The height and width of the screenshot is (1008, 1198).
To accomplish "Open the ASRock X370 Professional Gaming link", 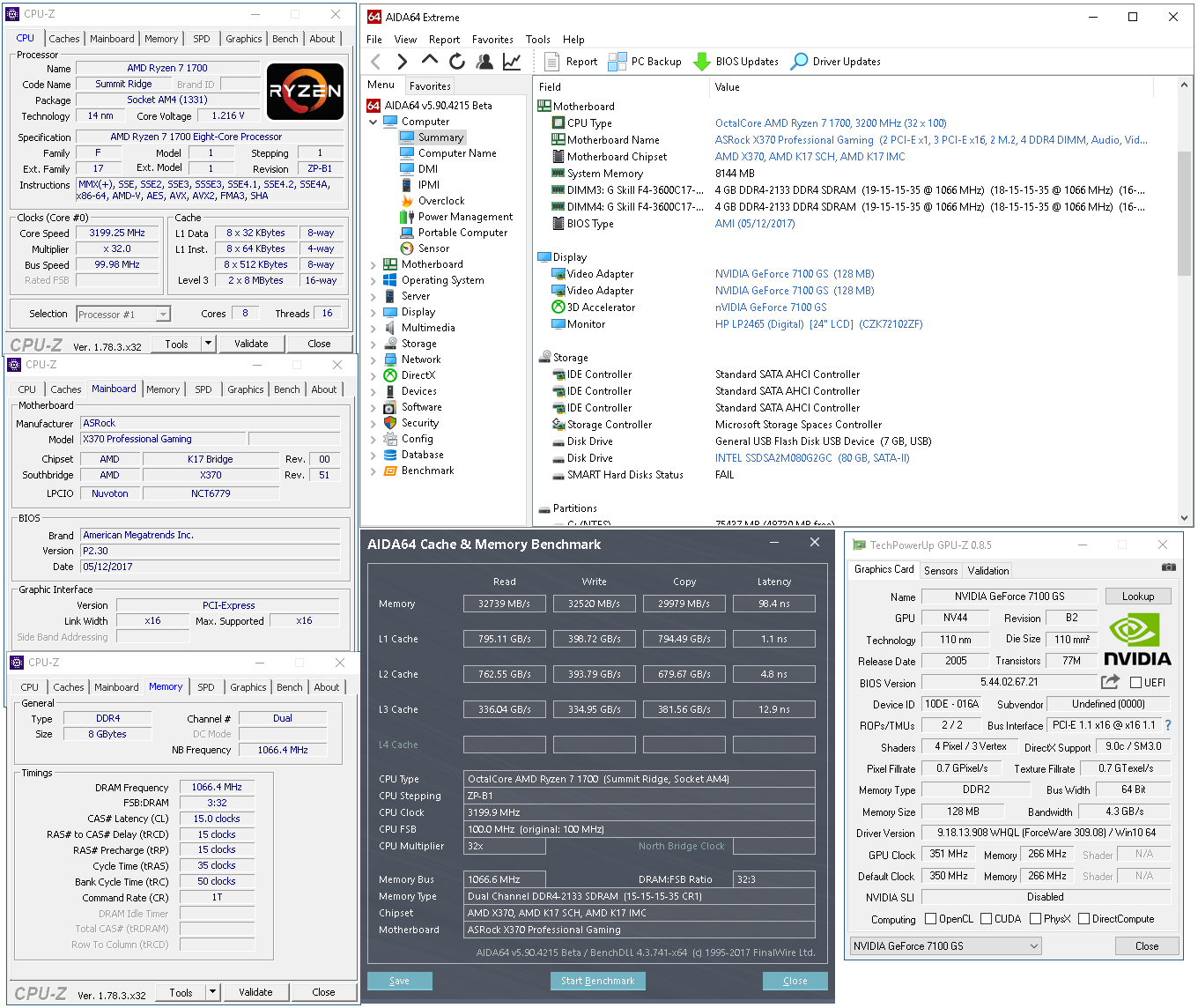I will coord(931,140).
